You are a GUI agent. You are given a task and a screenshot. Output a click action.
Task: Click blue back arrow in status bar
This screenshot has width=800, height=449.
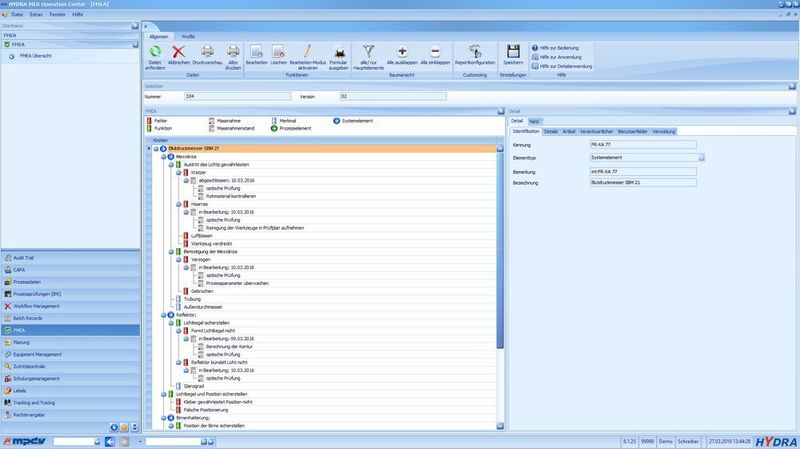(x=110, y=441)
